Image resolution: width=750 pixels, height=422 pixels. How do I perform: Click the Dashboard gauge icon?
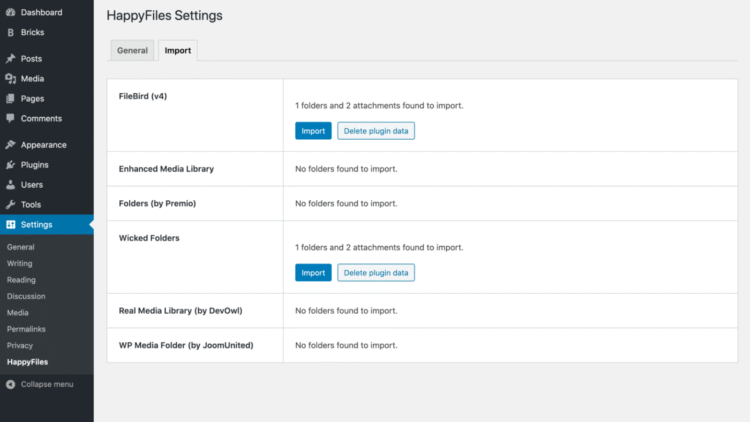point(11,12)
